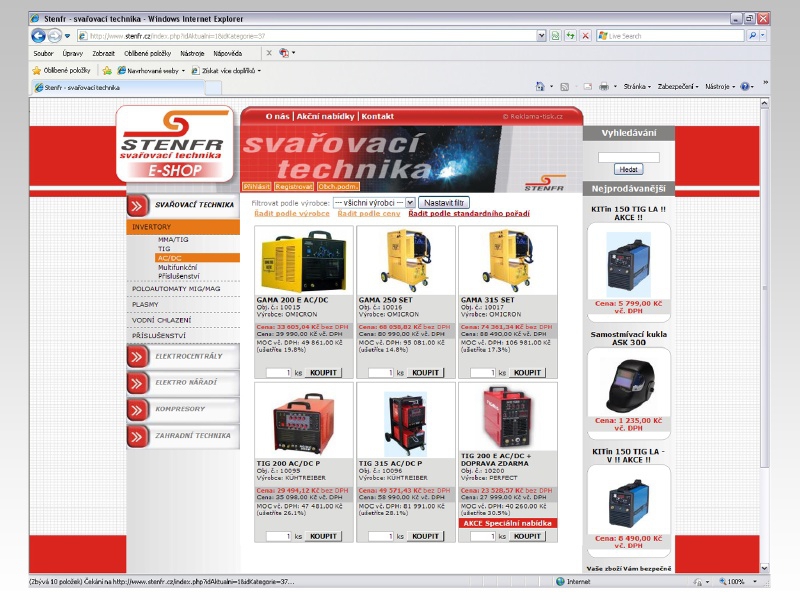
Task: Open the PLASMY category
Action: (145, 305)
